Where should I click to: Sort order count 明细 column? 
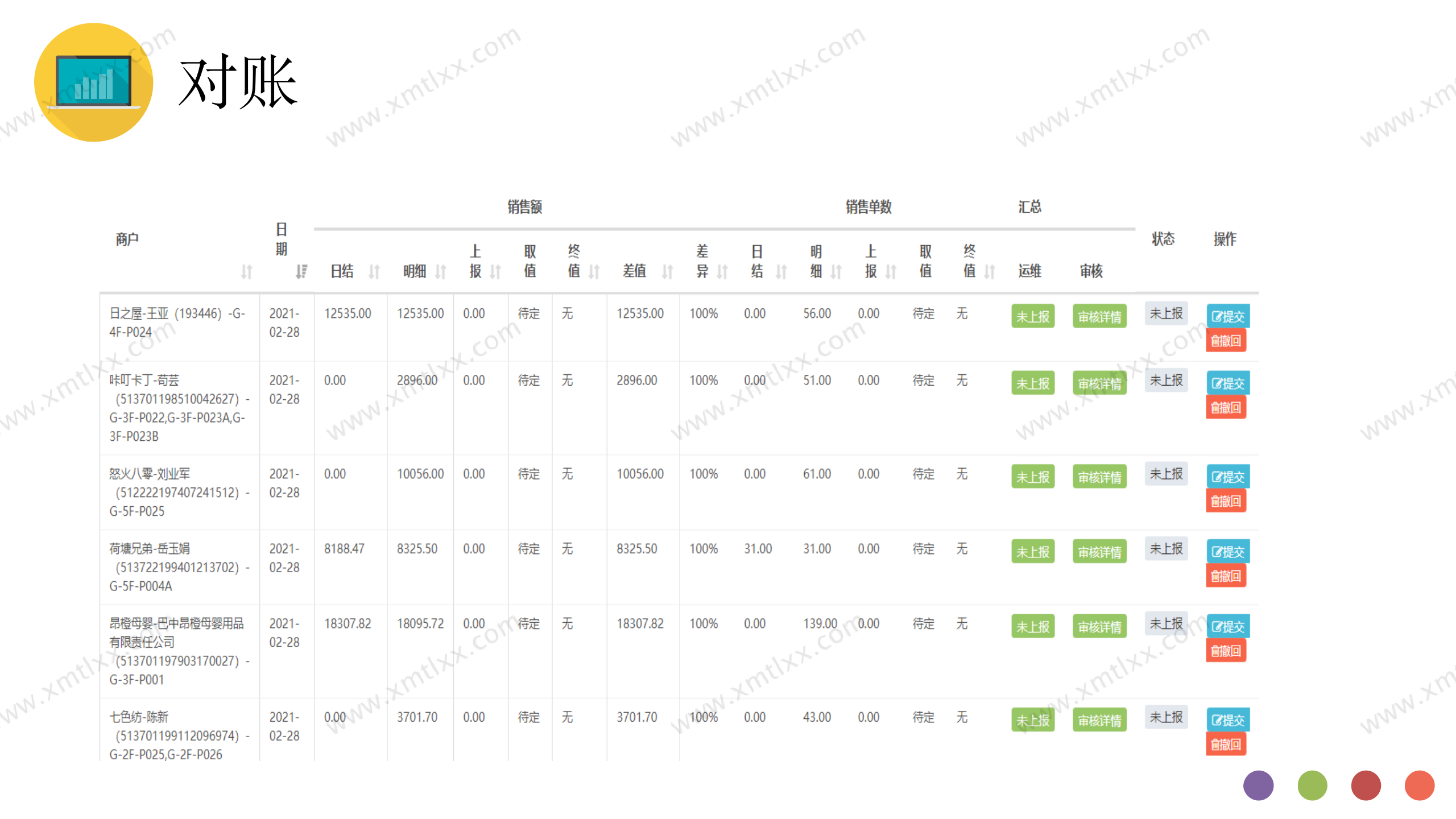pyautogui.click(x=836, y=272)
